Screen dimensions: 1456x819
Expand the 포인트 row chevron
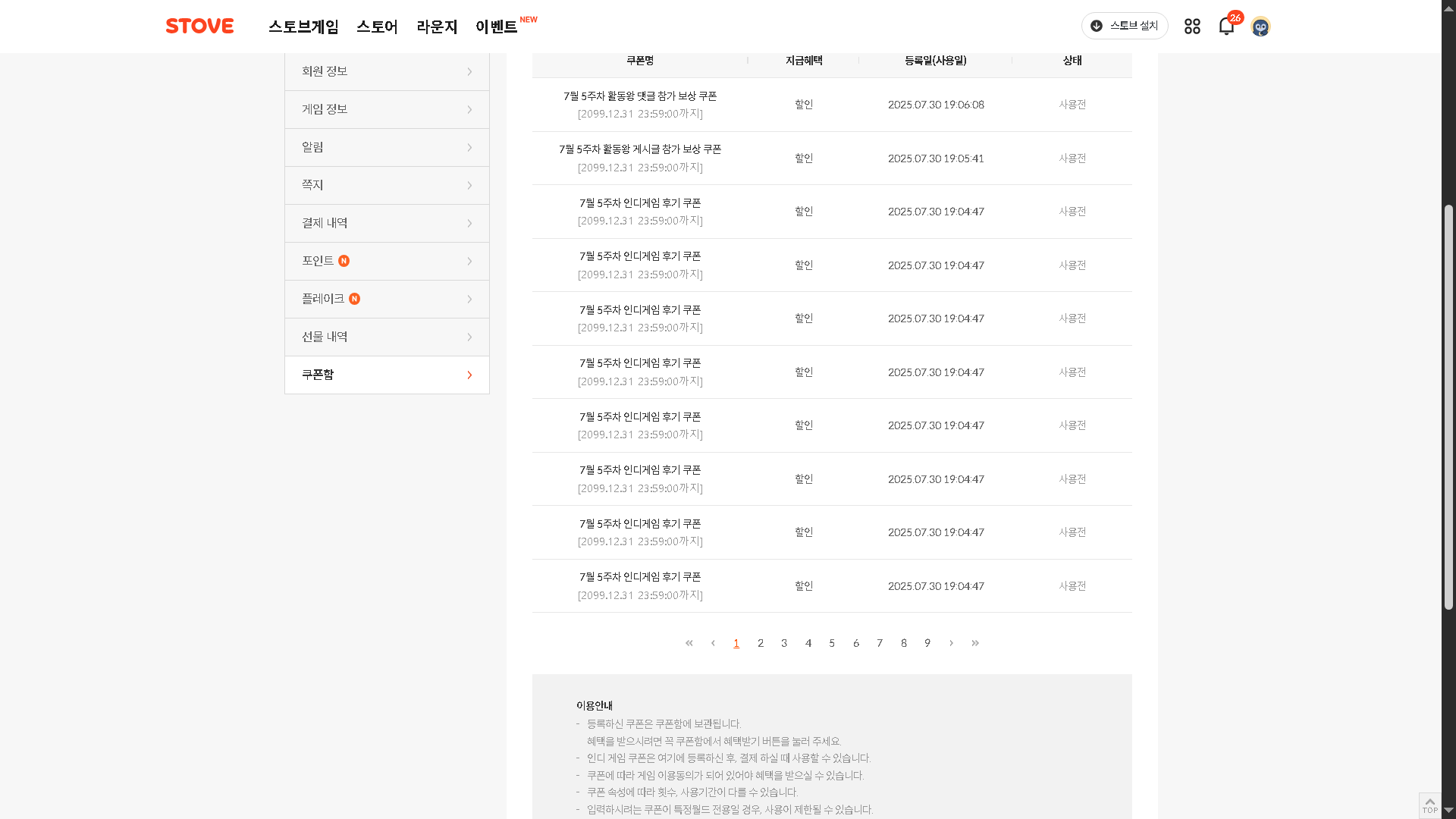point(469,262)
